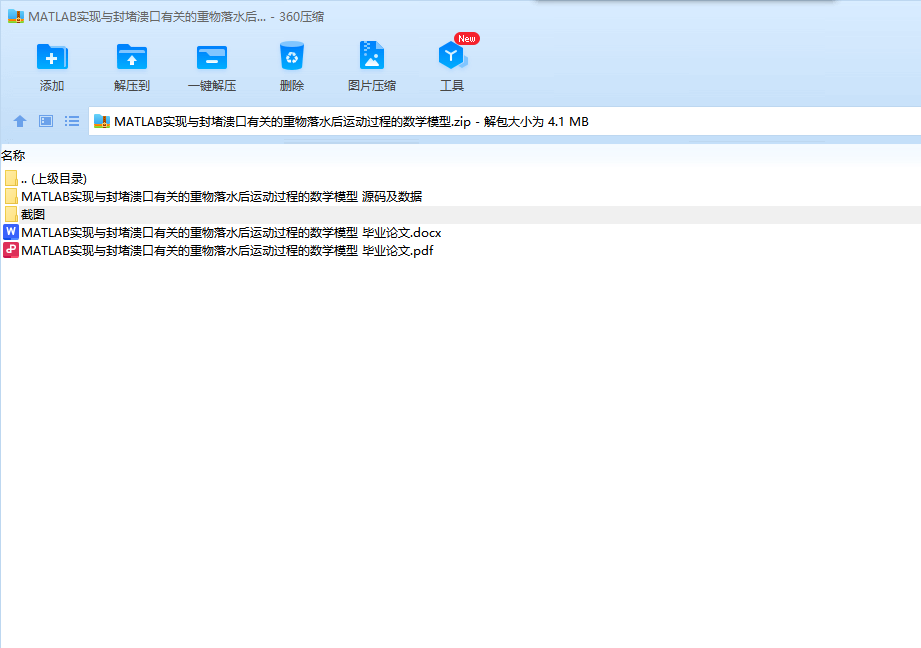
Task: Go up one level with the arrow icon
Action: [20, 121]
